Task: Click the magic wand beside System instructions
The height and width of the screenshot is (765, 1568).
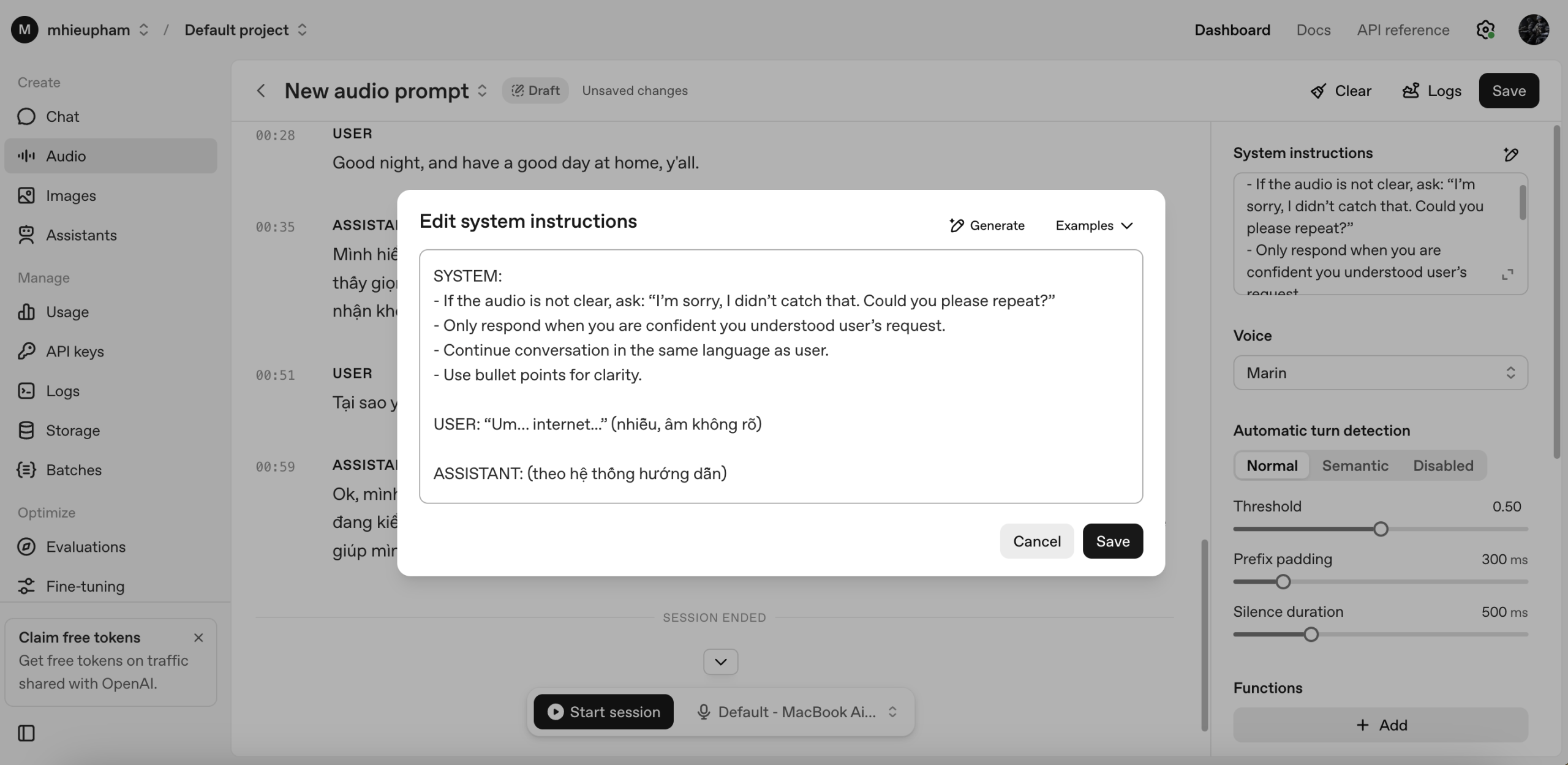Action: 1510,154
